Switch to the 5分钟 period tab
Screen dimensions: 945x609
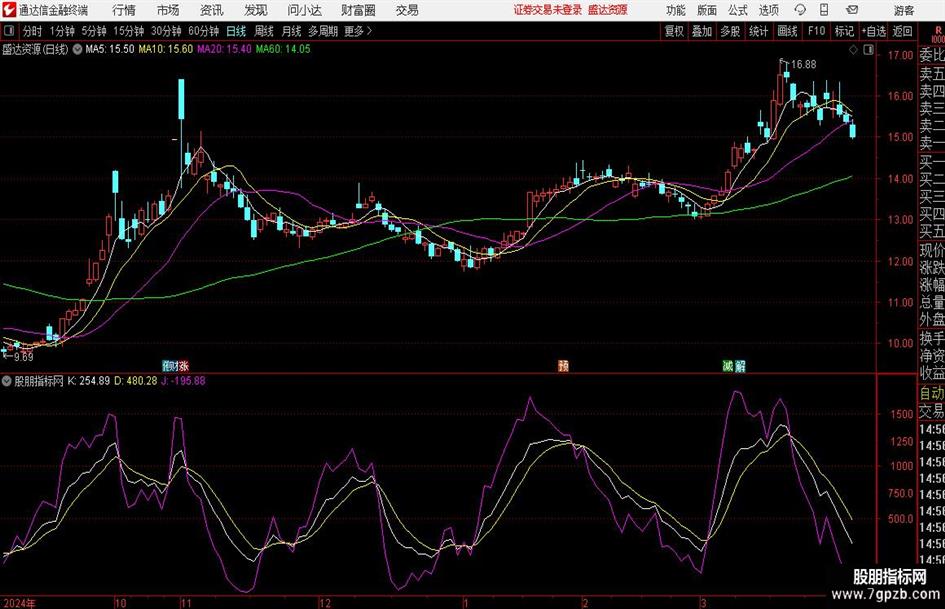coord(94,31)
